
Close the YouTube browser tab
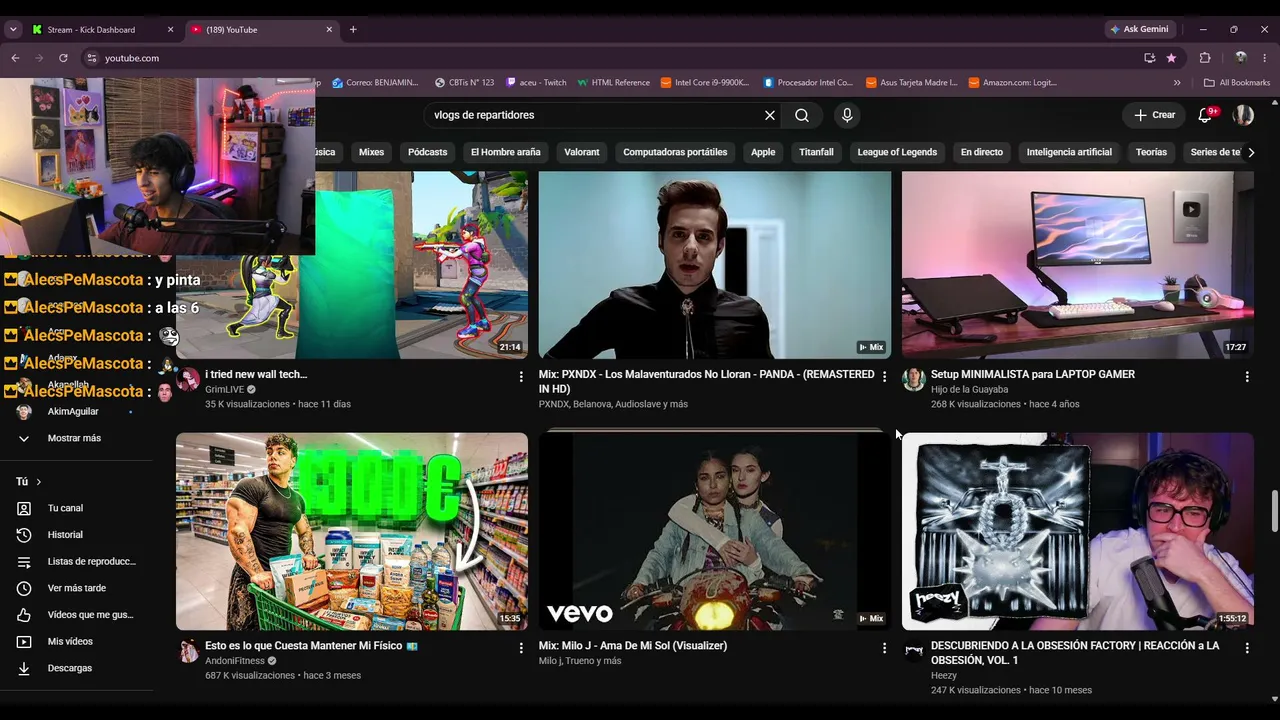[329, 30]
